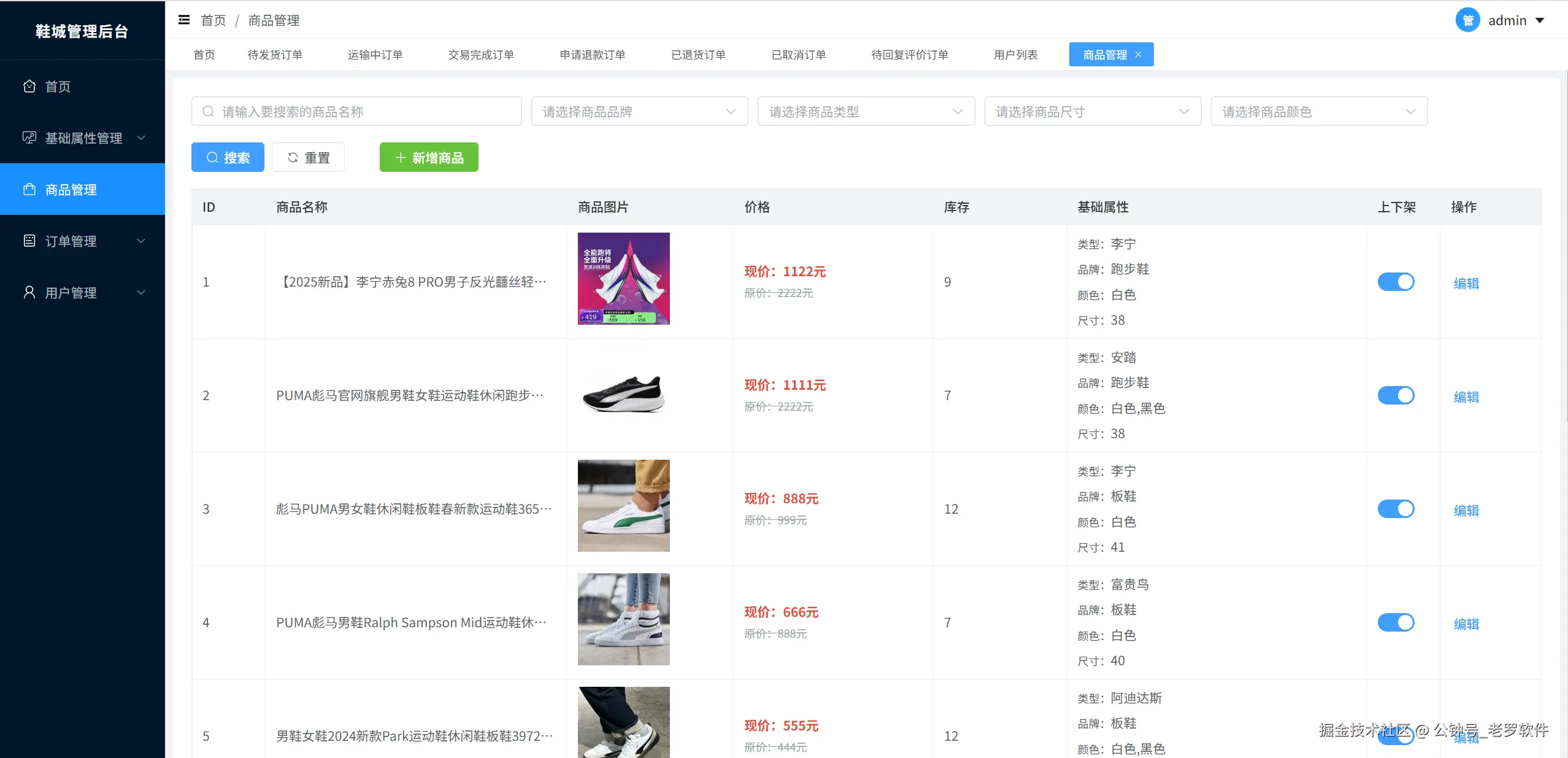This screenshot has height=758, width=1568.
Task: Click the hamburger menu collapse icon
Action: (x=183, y=20)
